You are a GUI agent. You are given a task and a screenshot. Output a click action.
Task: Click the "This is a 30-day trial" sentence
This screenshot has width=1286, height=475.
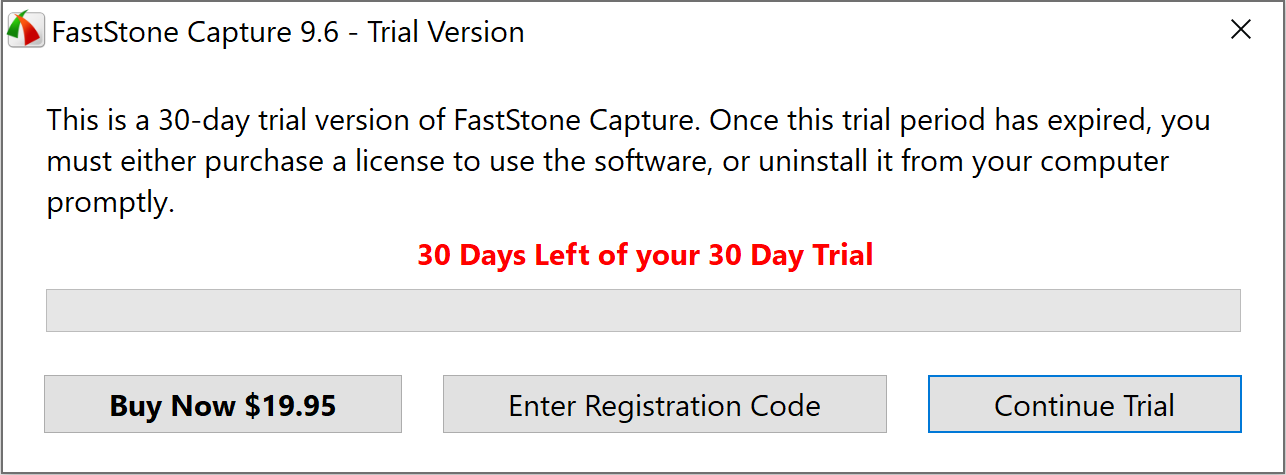pyautogui.click(x=200, y=121)
